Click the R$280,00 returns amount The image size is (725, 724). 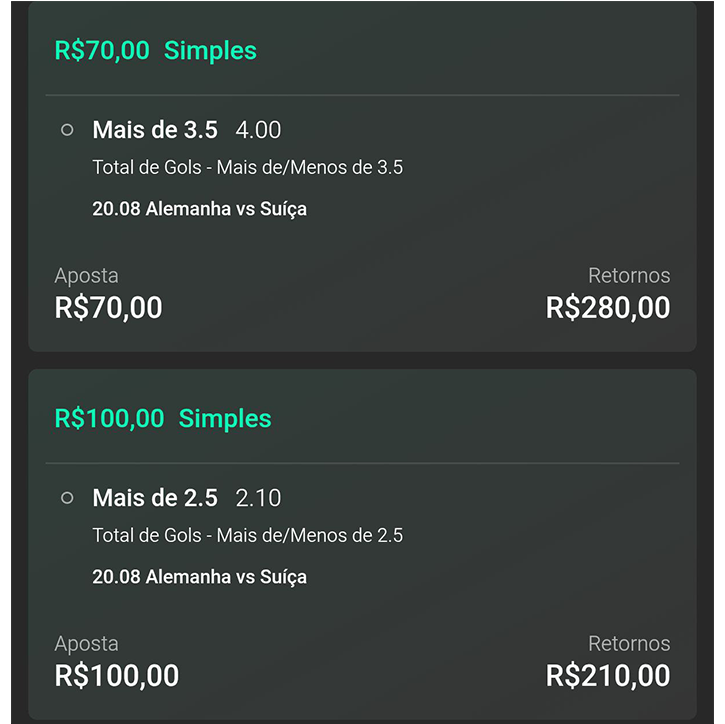coord(608,308)
